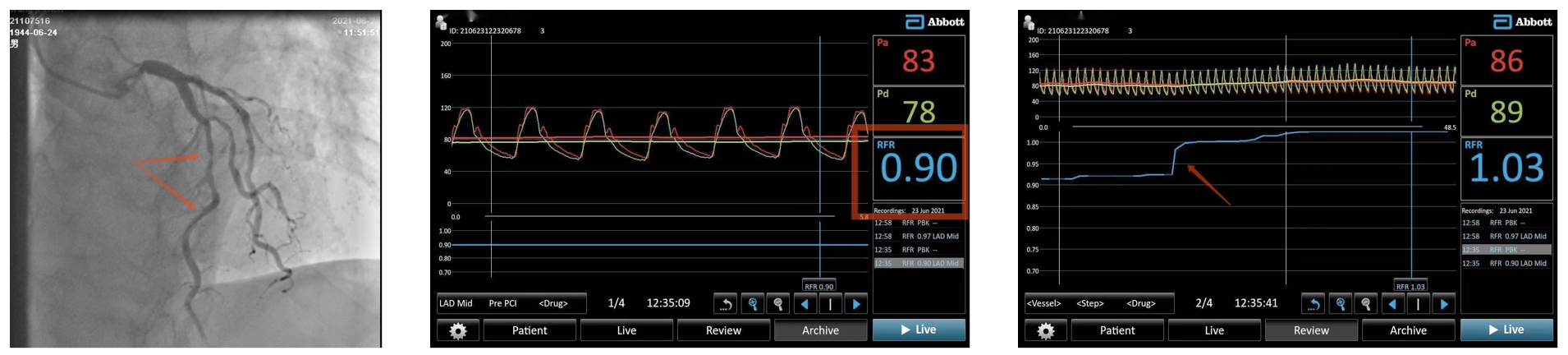Step the cursor left on the RFR 0.90 screen
The width and height of the screenshot is (1568, 355).
click(x=805, y=304)
